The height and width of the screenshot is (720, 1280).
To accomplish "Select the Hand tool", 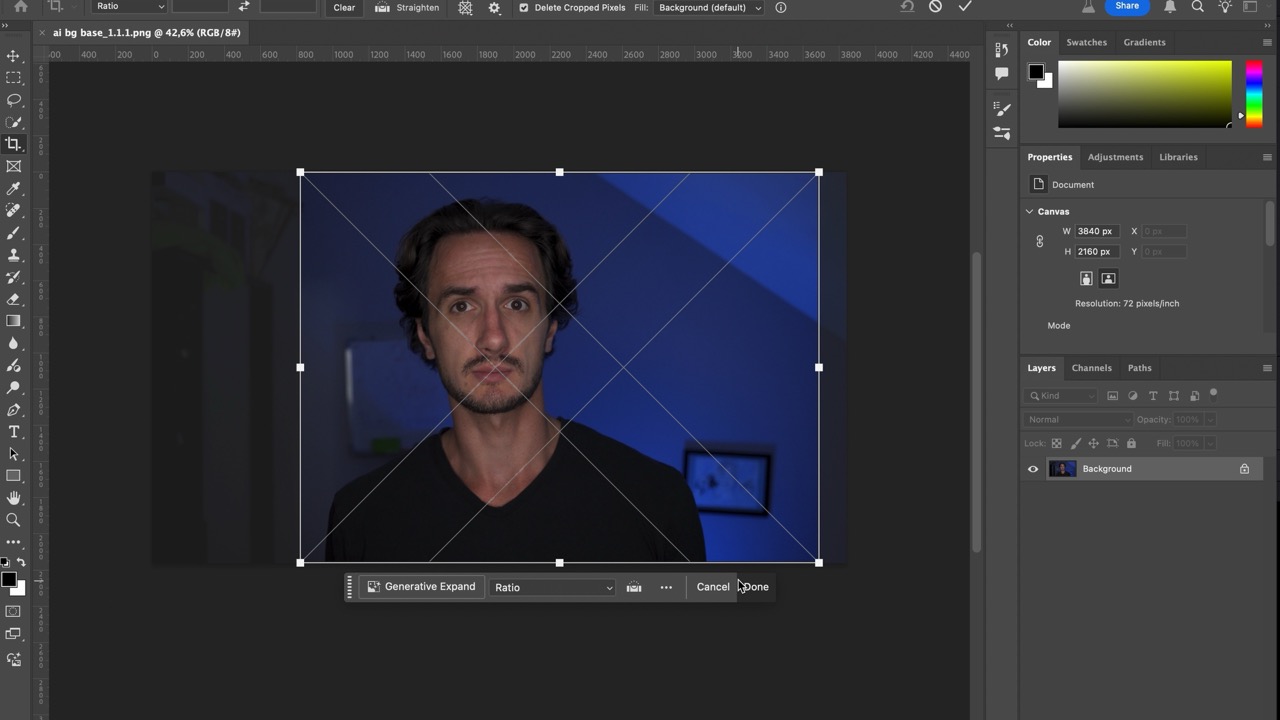I will (x=14, y=498).
